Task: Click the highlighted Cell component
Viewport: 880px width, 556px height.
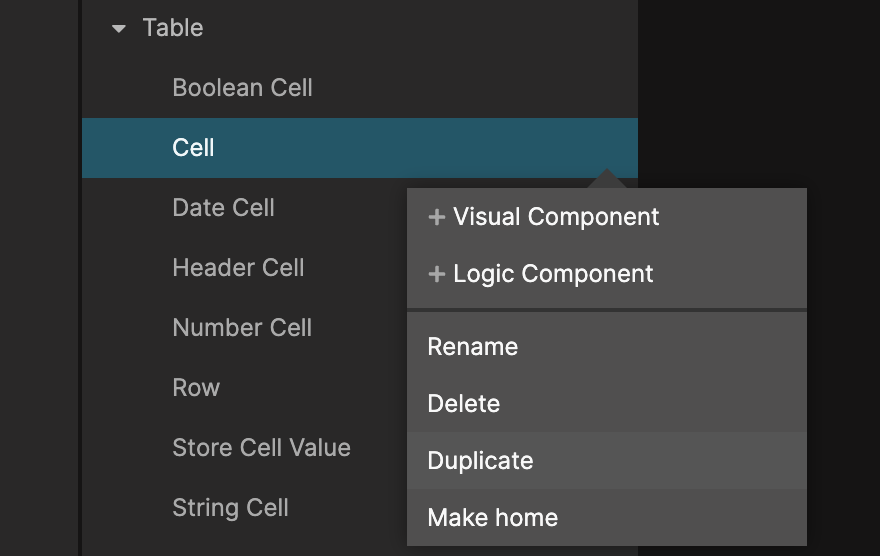Action: click(x=194, y=148)
